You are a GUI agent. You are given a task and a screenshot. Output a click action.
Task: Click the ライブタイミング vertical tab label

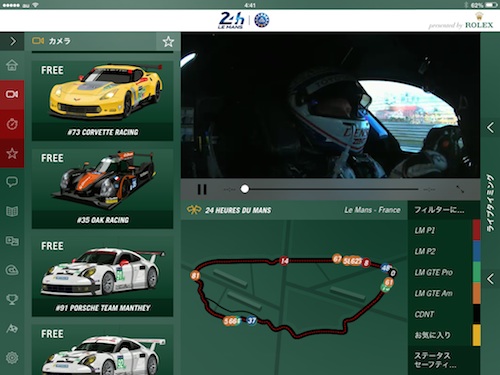tap(490, 203)
